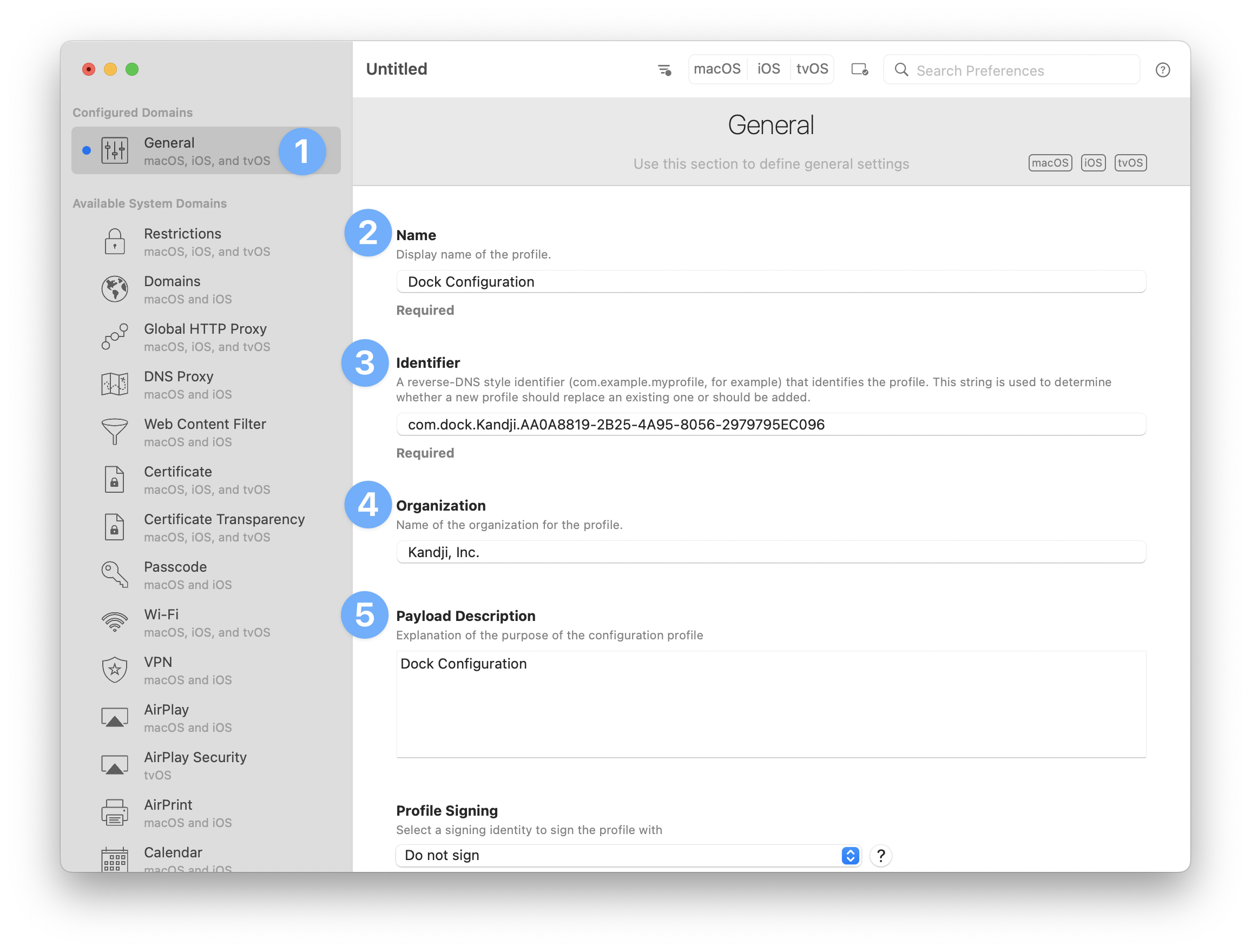Click the Restrictions lock icon in sidebar
The image size is (1251, 952).
(x=115, y=242)
